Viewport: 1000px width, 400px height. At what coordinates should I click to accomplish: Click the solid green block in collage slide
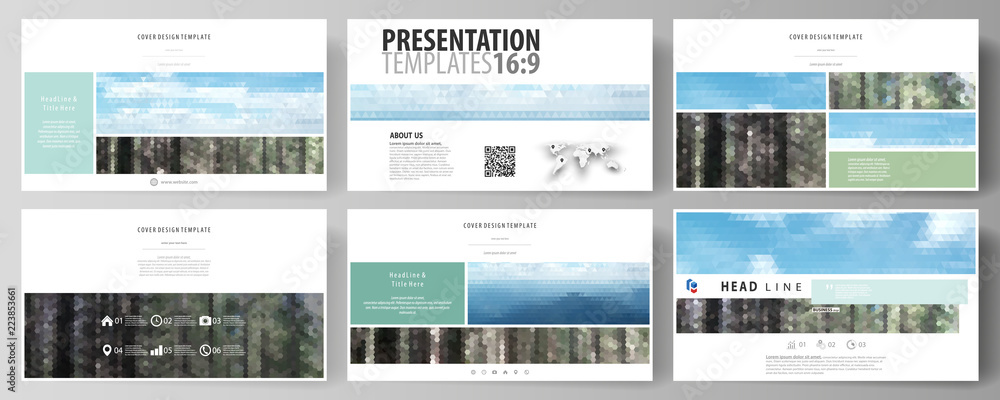(902, 169)
